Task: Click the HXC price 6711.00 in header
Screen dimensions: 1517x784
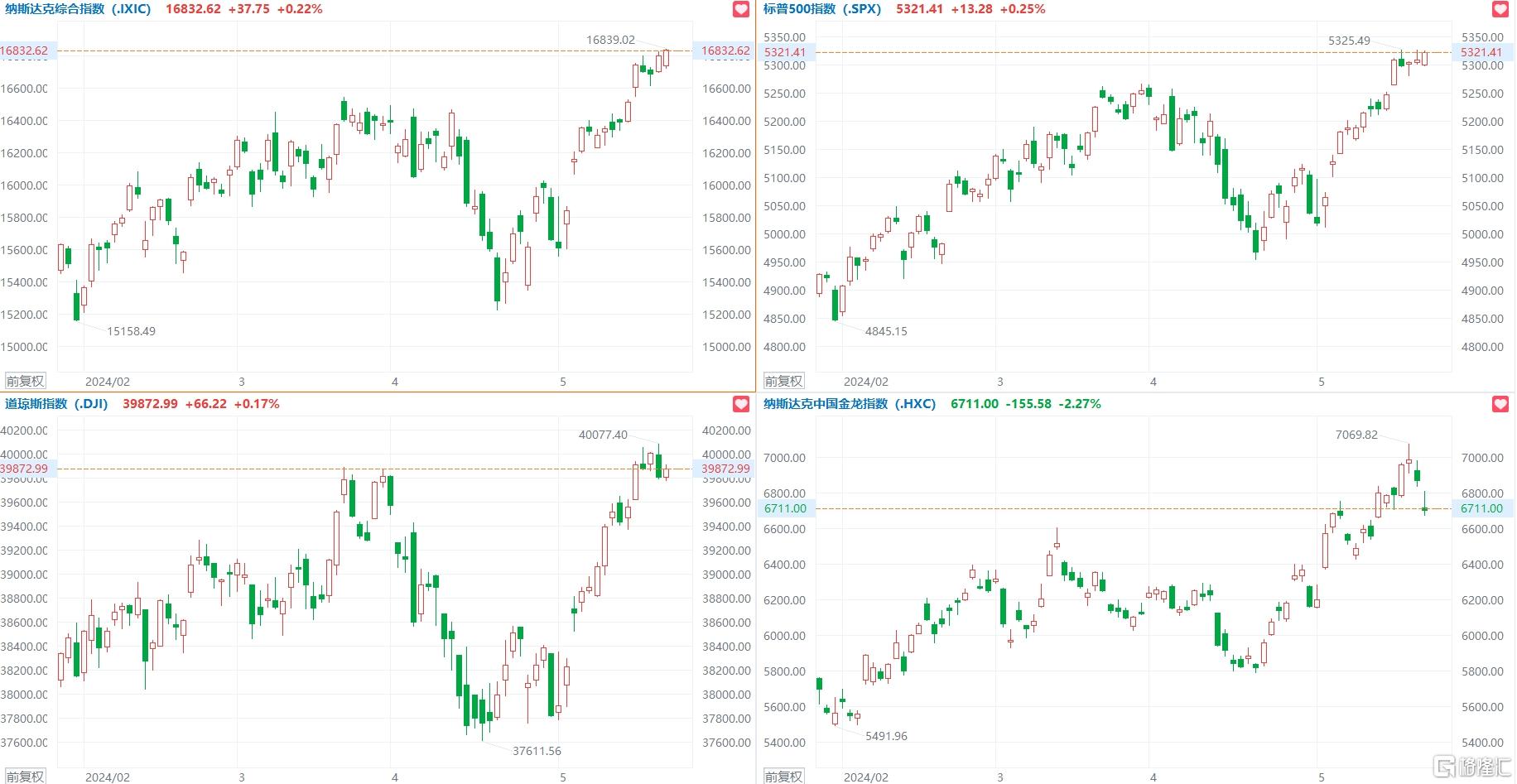Action: 974,404
